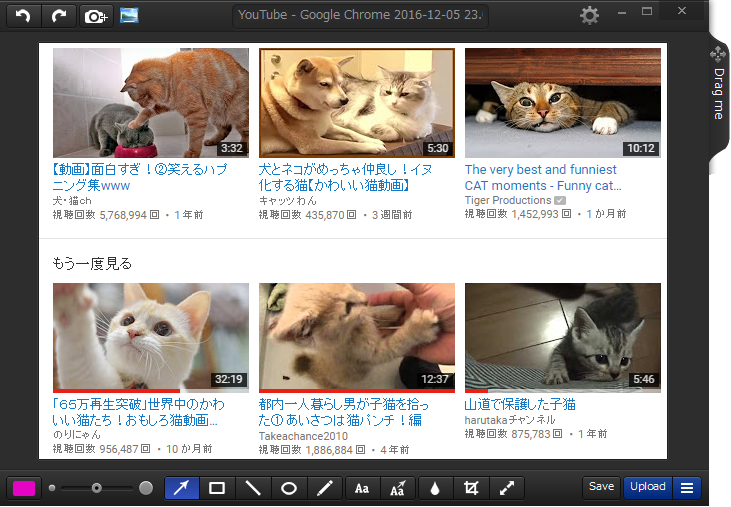Click the resize image diagonal arrows tool
This screenshot has width=731, height=507.
click(507, 488)
